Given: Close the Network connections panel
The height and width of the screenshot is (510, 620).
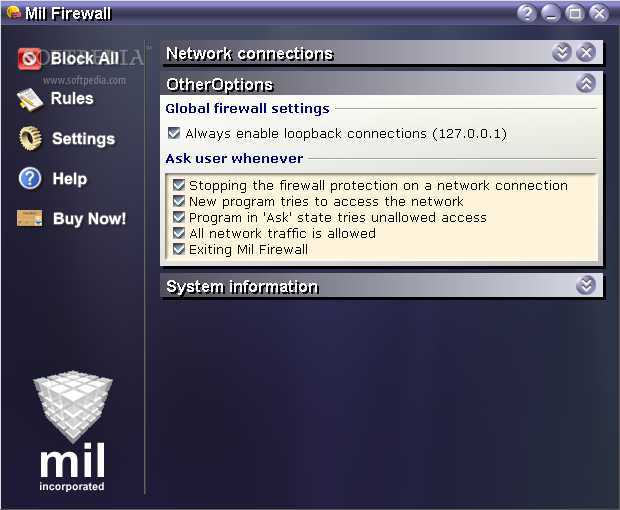Looking at the screenshot, I should tap(586, 52).
